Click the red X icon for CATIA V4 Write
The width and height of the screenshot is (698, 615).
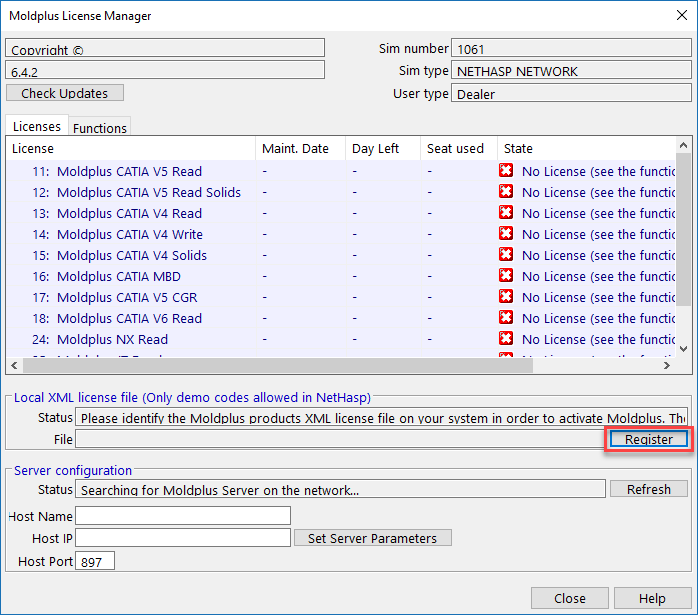coord(506,233)
